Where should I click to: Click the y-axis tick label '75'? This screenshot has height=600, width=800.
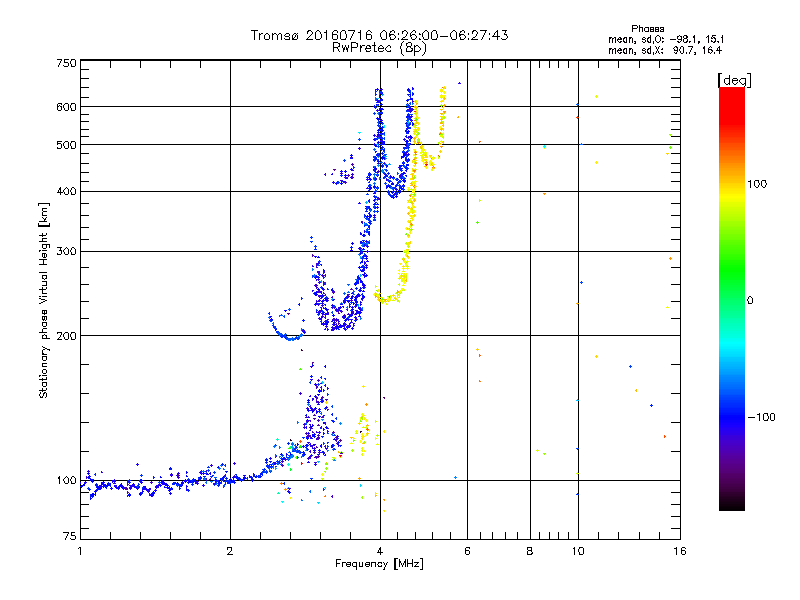(70, 536)
